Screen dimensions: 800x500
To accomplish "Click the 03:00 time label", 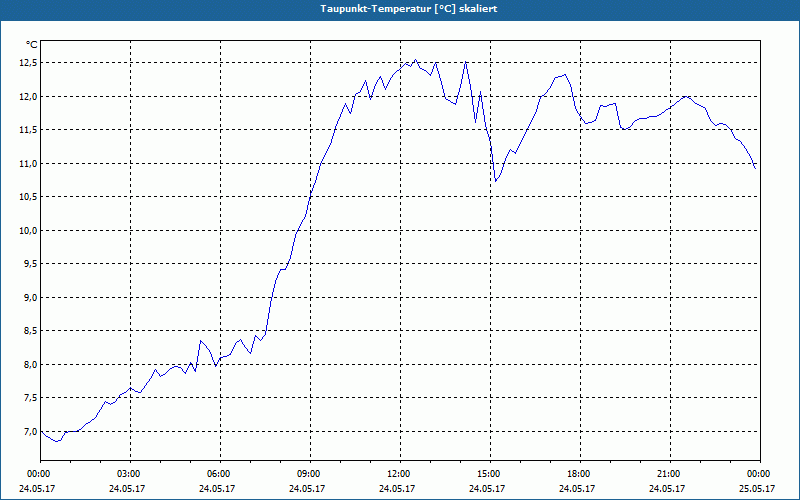I will 131,474.
